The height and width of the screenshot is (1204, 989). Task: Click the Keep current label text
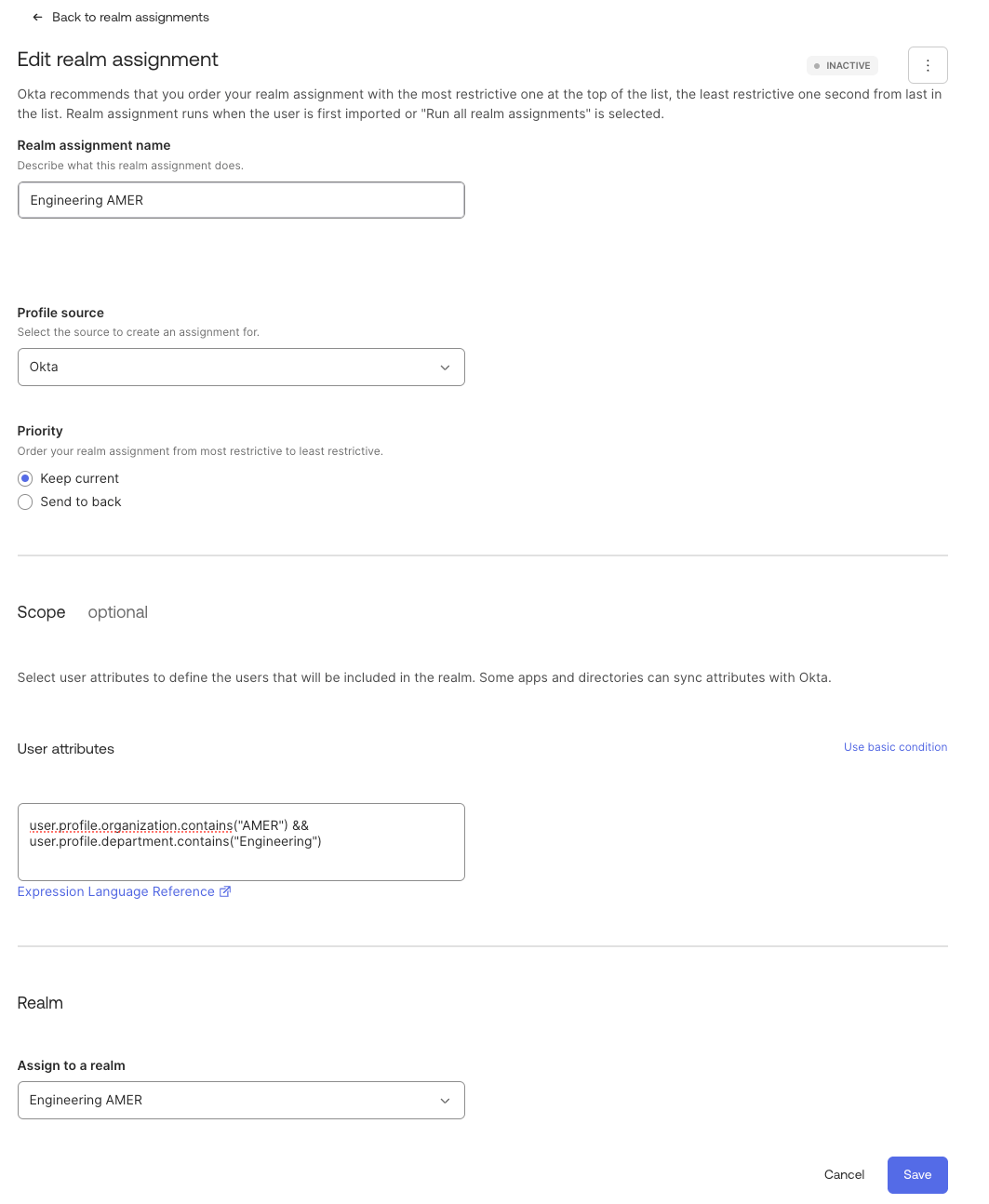80,478
